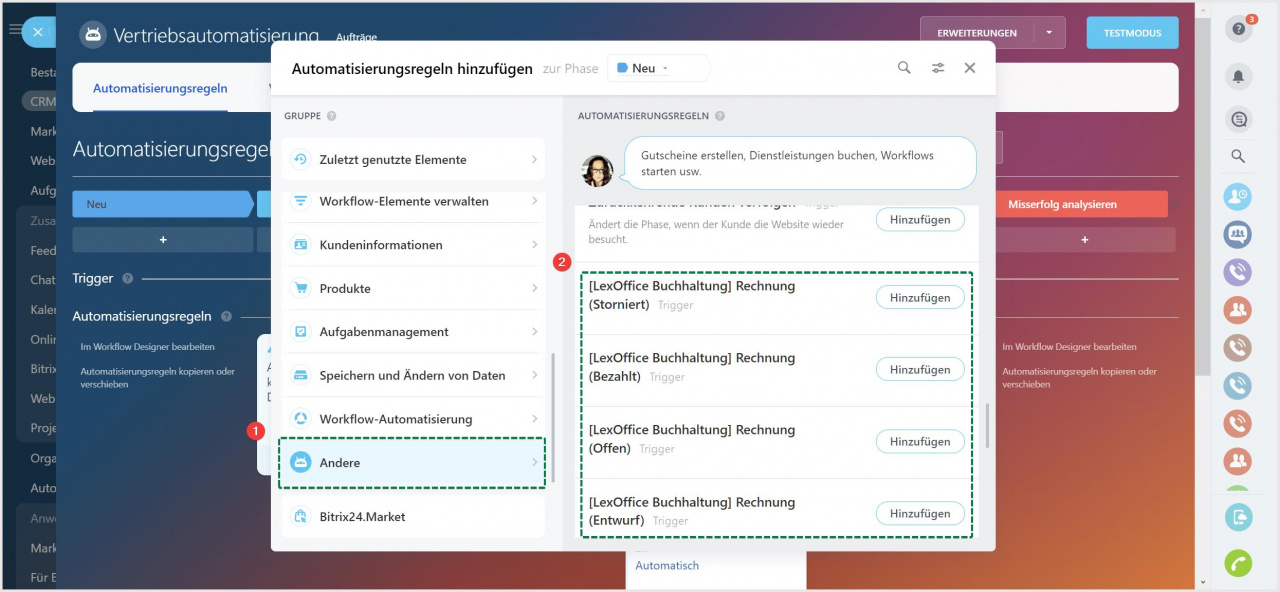The width and height of the screenshot is (1280, 592).
Task: Add the Rechnung (Entwurf) trigger
Action: 920,513
